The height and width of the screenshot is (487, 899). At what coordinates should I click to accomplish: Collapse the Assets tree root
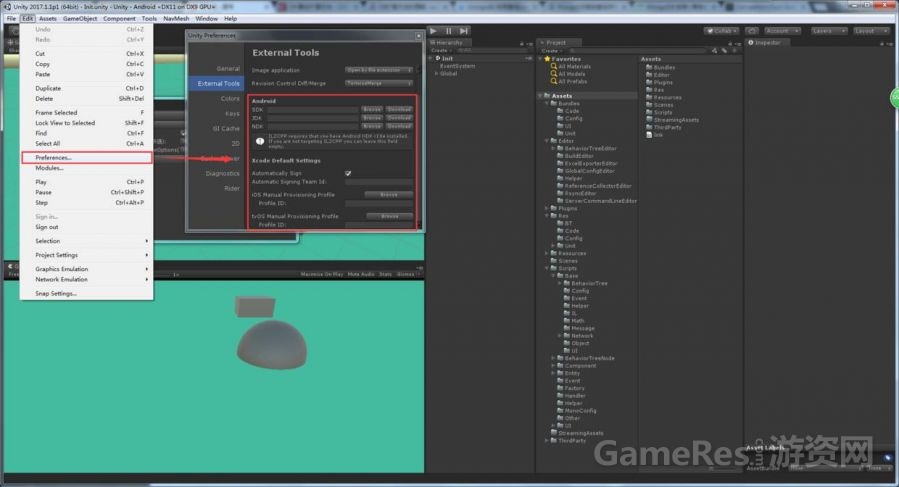click(x=540, y=96)
